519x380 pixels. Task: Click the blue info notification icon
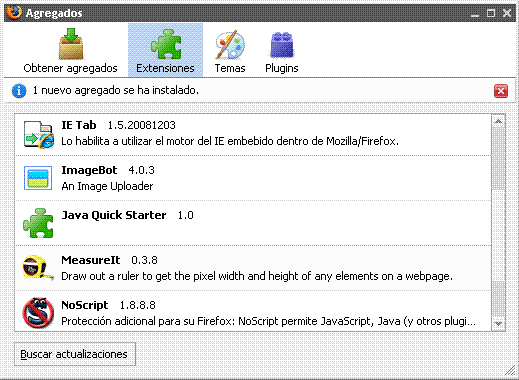tap(19, 91)
